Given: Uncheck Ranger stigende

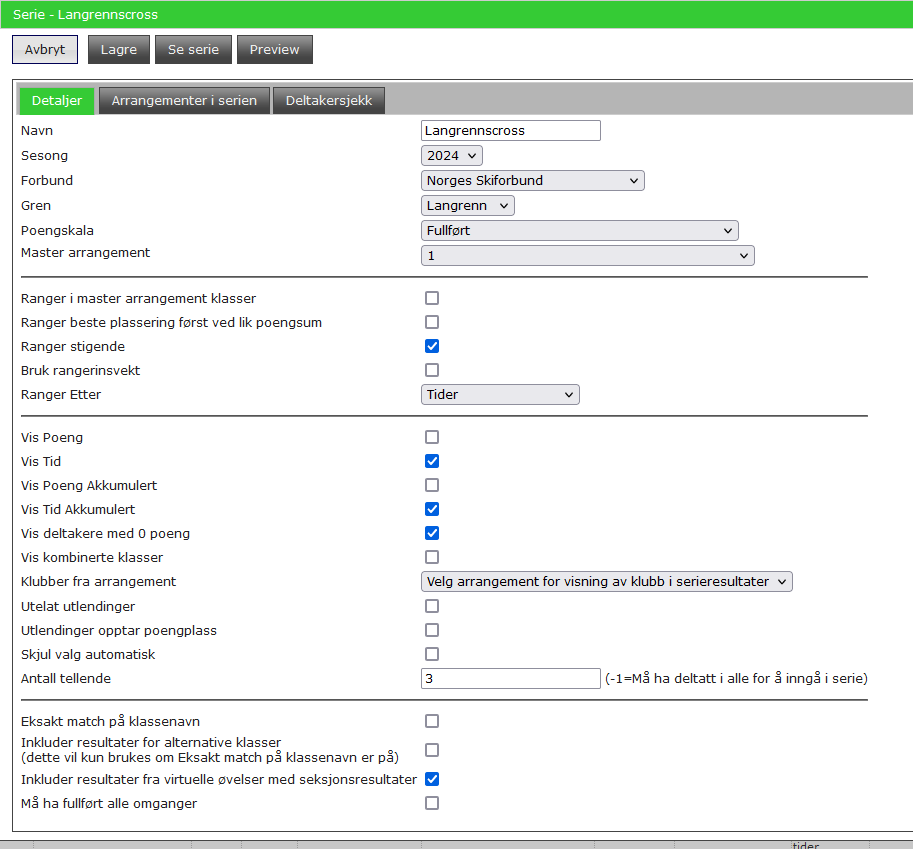Looking at the screenshot, I should click(432, 346).
